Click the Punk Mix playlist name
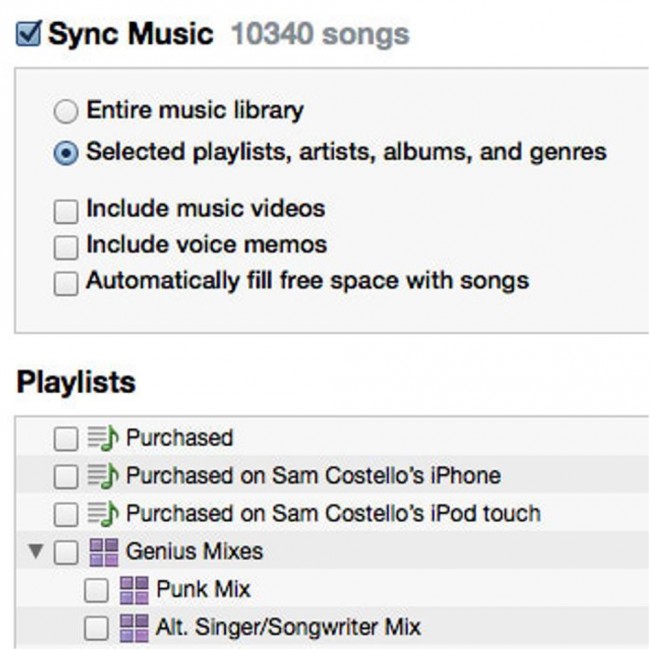This screenshot has width=650, height=650. tap(203, 589)
